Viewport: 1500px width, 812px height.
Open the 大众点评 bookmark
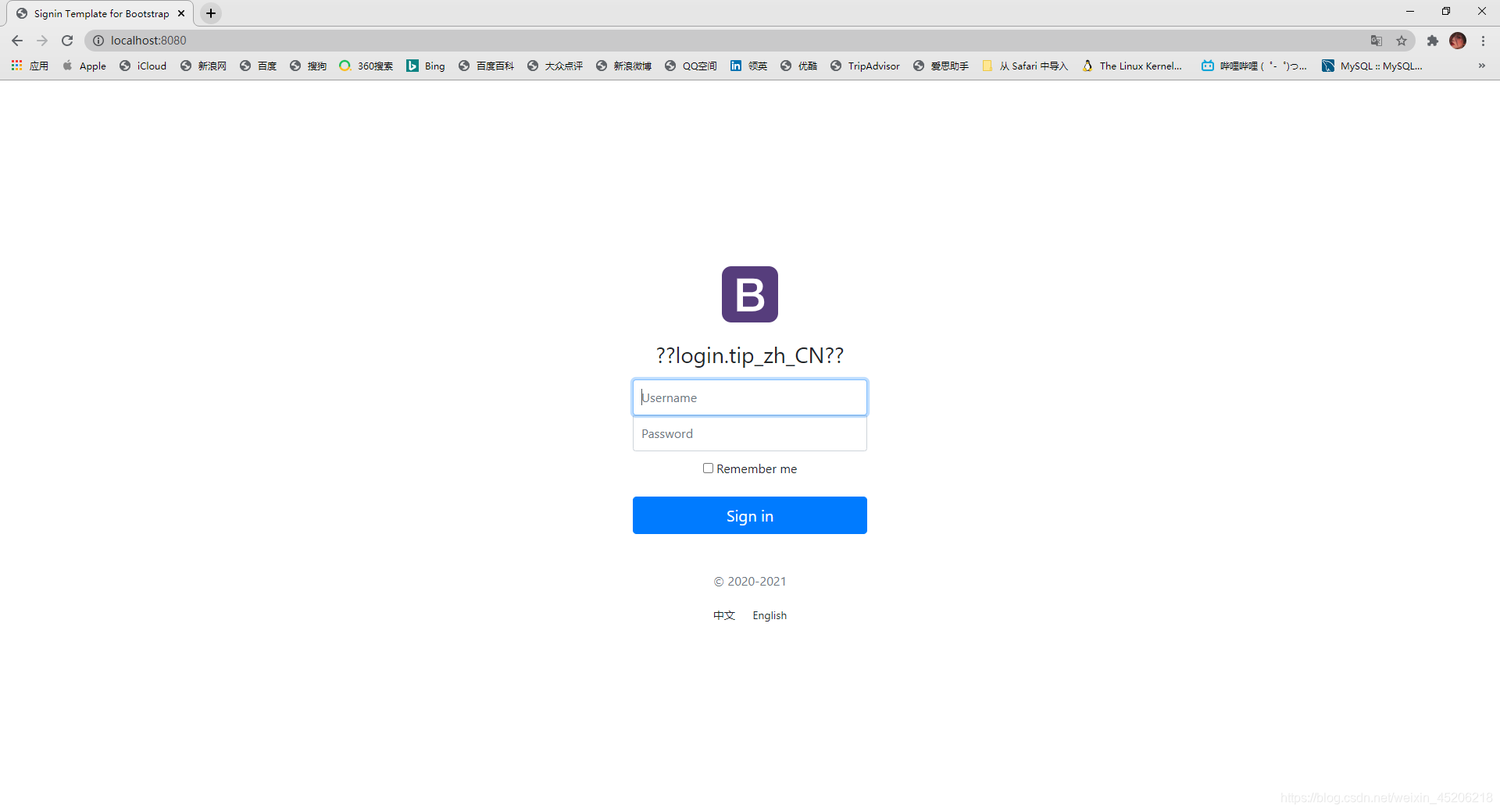[x=555, y=66]
